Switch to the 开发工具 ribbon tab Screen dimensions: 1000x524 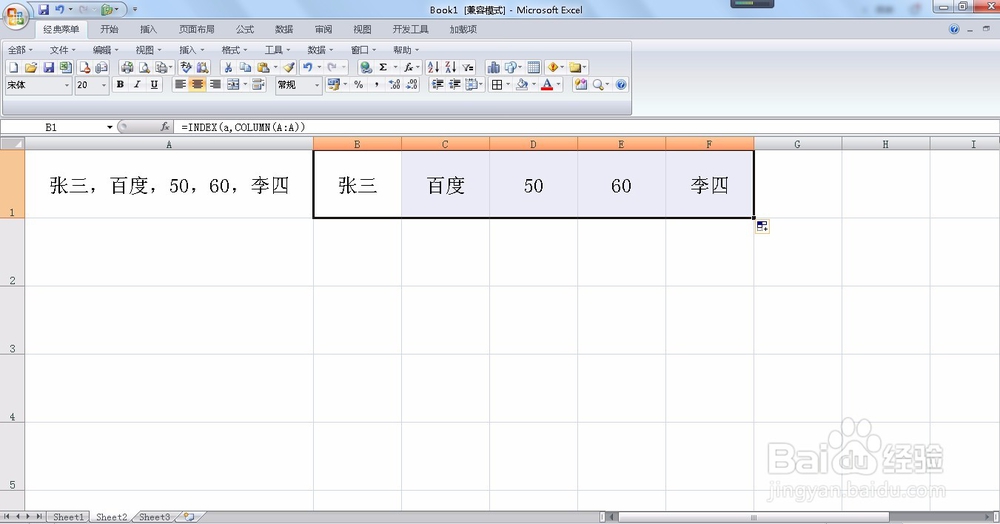(411, 29)
